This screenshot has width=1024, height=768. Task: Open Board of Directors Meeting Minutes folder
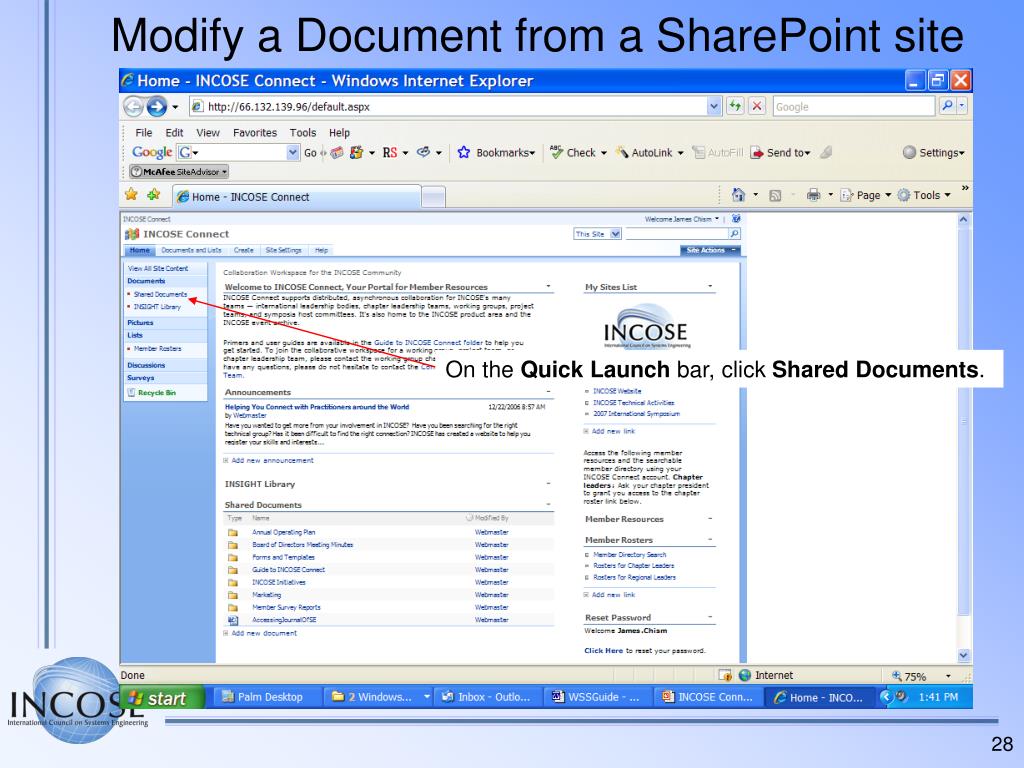click(302, 545)
